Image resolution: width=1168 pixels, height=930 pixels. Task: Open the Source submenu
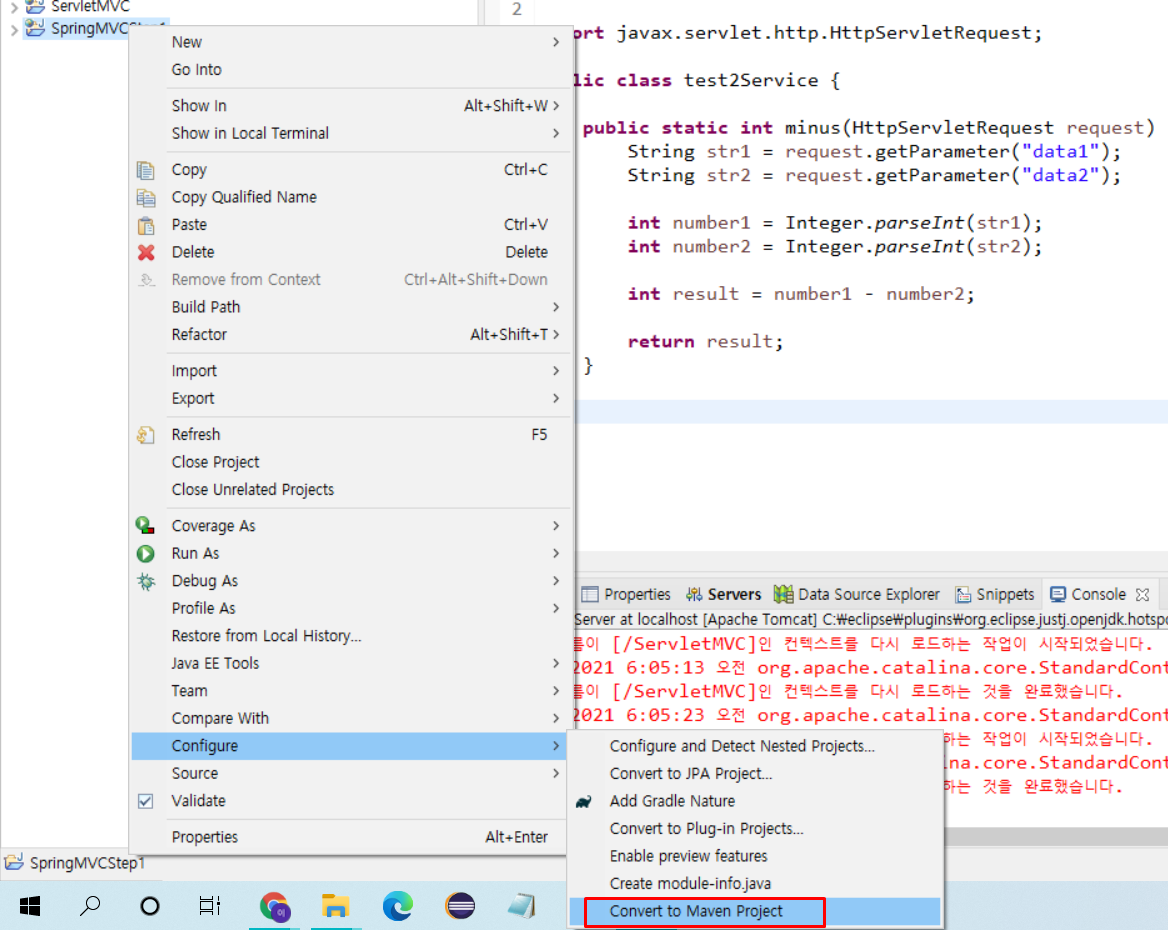[349, 774]
